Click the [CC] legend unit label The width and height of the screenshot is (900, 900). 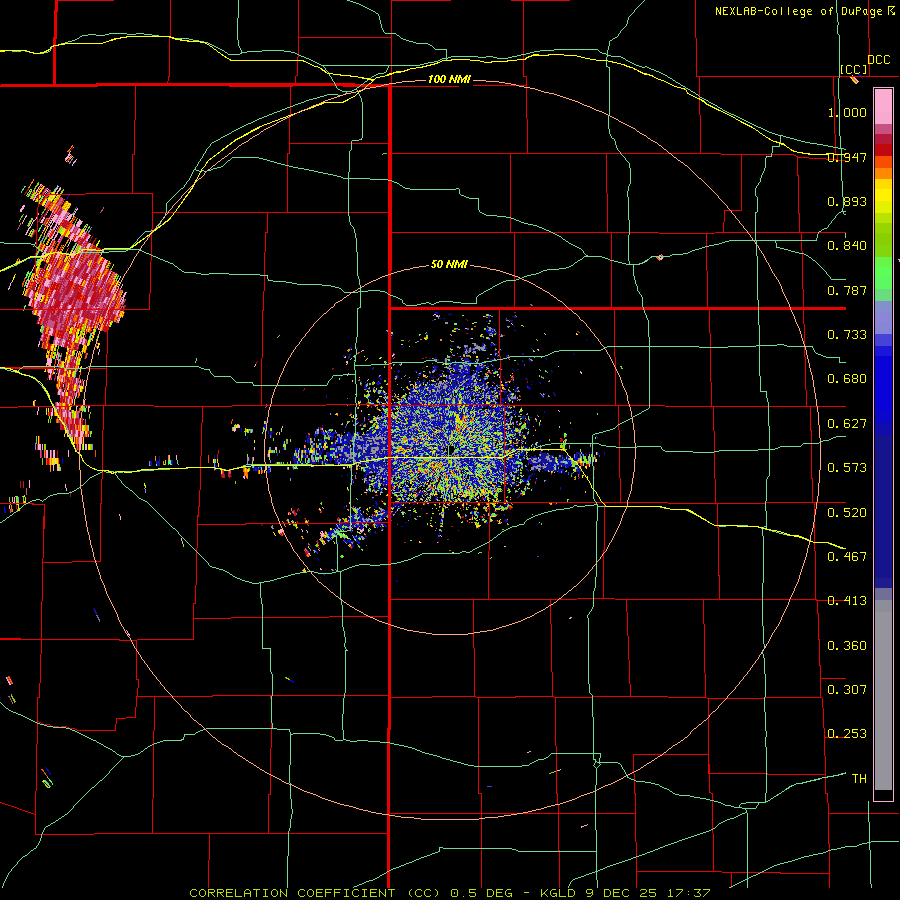coord(854,69)
